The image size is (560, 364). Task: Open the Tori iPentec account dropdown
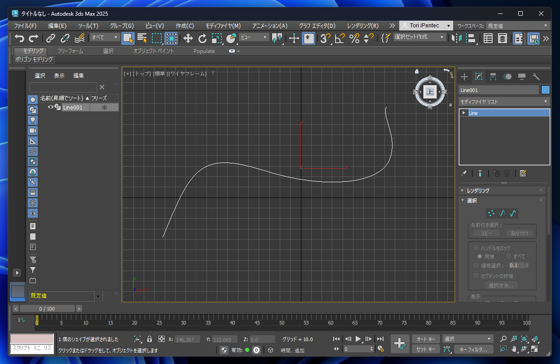426,25
